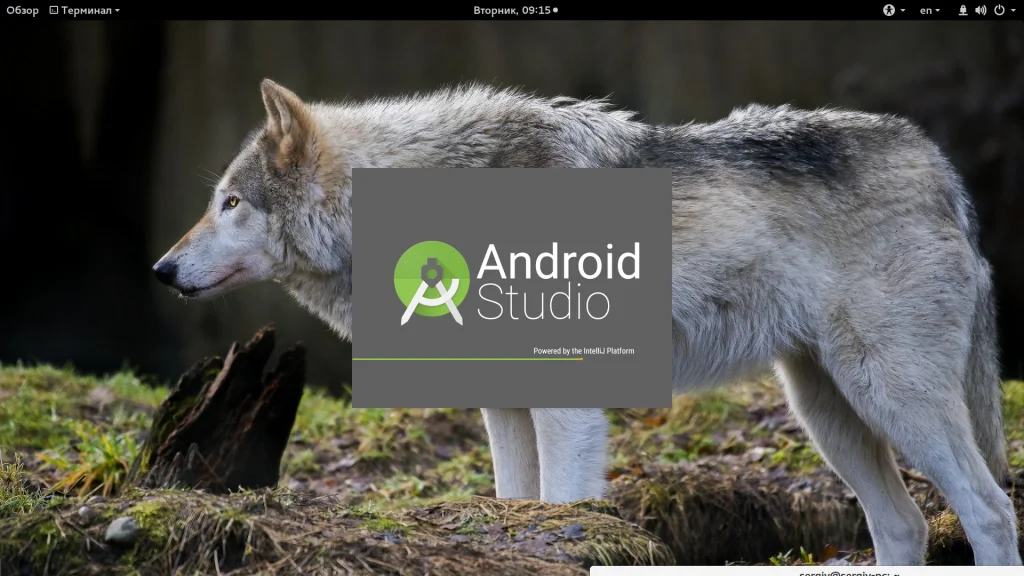This screenshot has height=576, width=1024.
Task: Open the accessibility menu icon
Action: click(889, 10)
